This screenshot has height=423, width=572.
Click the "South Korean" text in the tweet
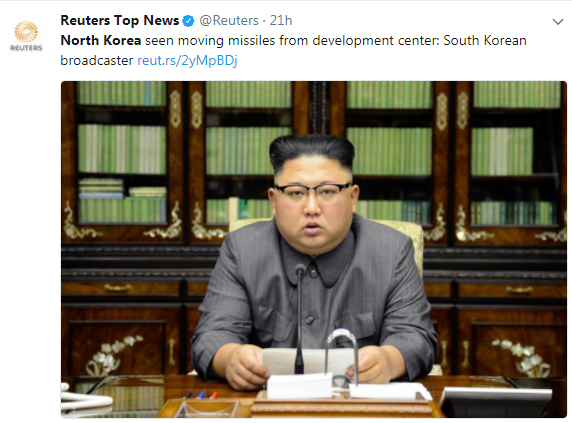(x=485, y=40)
